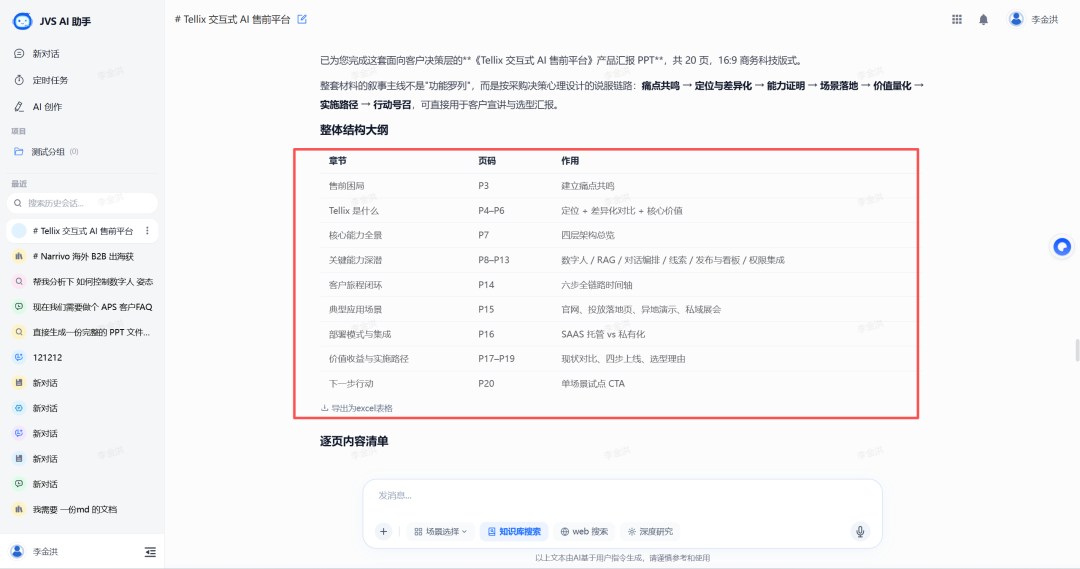Image resolution: width=1080 pixels, height=569 pixels.
Task: Open 新对话 from the sidebar menu
Action: (x=45, y=54)
